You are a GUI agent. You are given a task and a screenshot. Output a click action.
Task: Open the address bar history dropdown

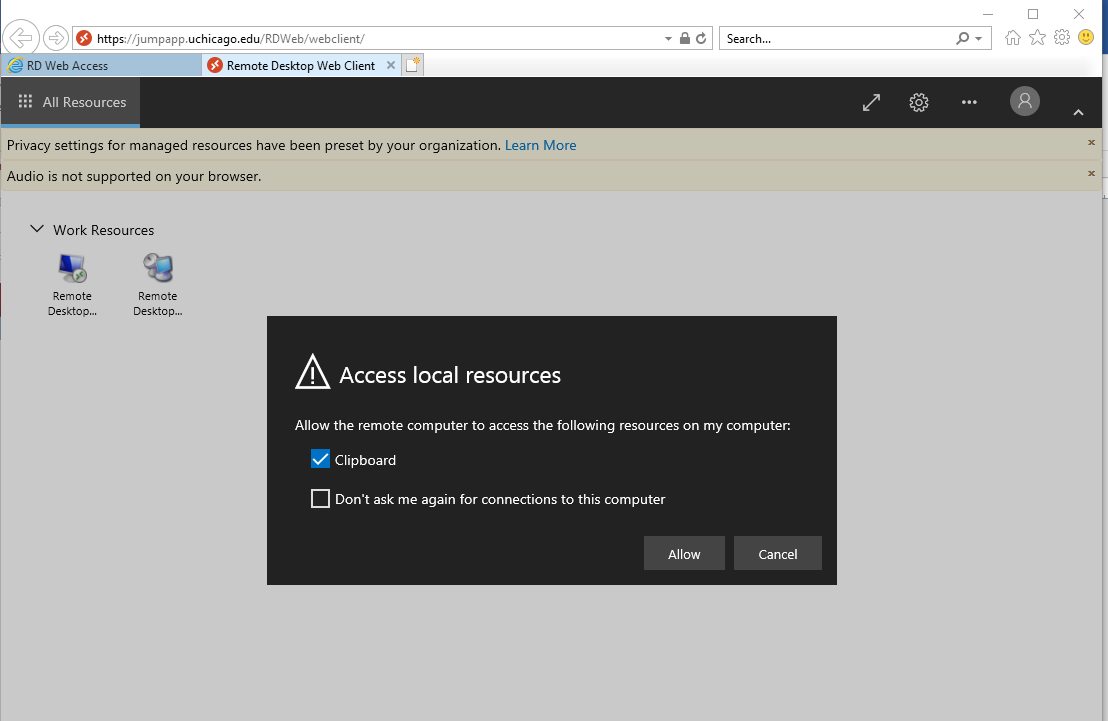click(x=667, y=38)
